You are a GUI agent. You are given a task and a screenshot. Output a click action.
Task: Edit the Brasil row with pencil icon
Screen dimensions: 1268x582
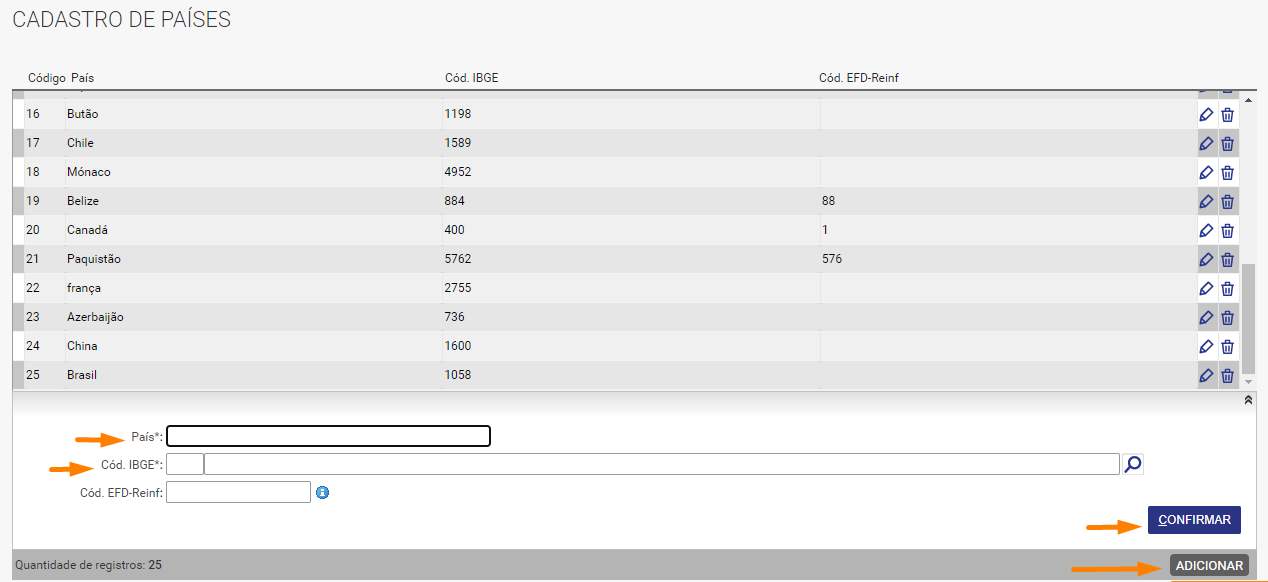coord(1206,376)
